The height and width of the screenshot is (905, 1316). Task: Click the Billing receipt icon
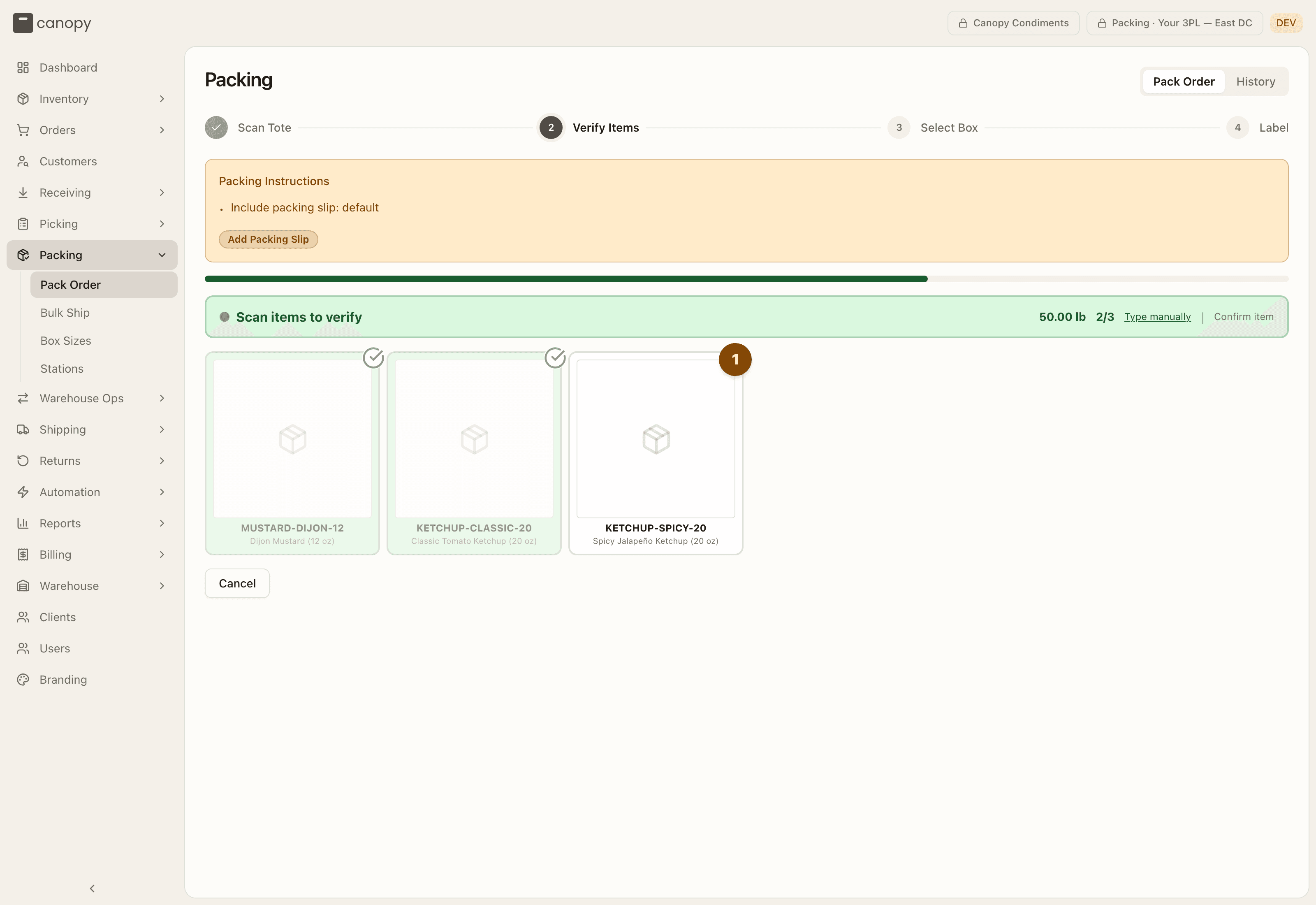pyautogui.click(x=23, y=554)
